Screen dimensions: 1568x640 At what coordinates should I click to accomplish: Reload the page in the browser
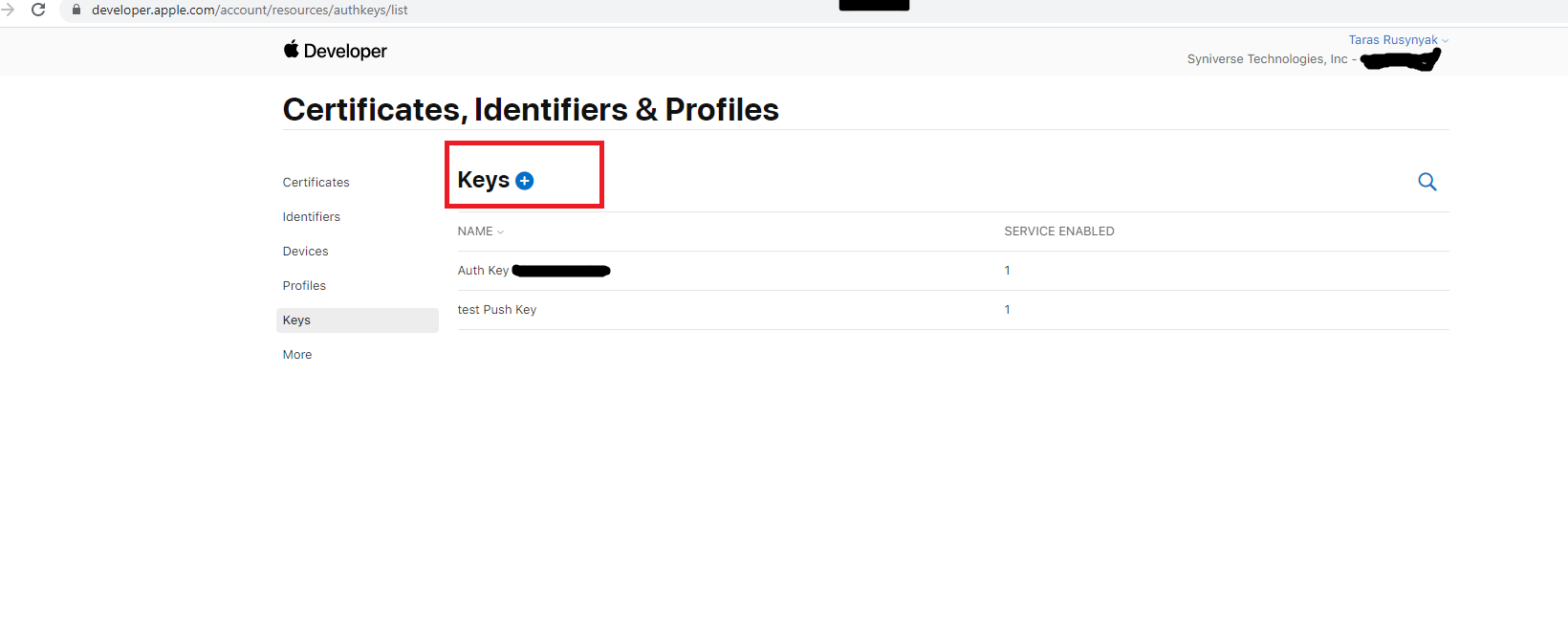38,10
